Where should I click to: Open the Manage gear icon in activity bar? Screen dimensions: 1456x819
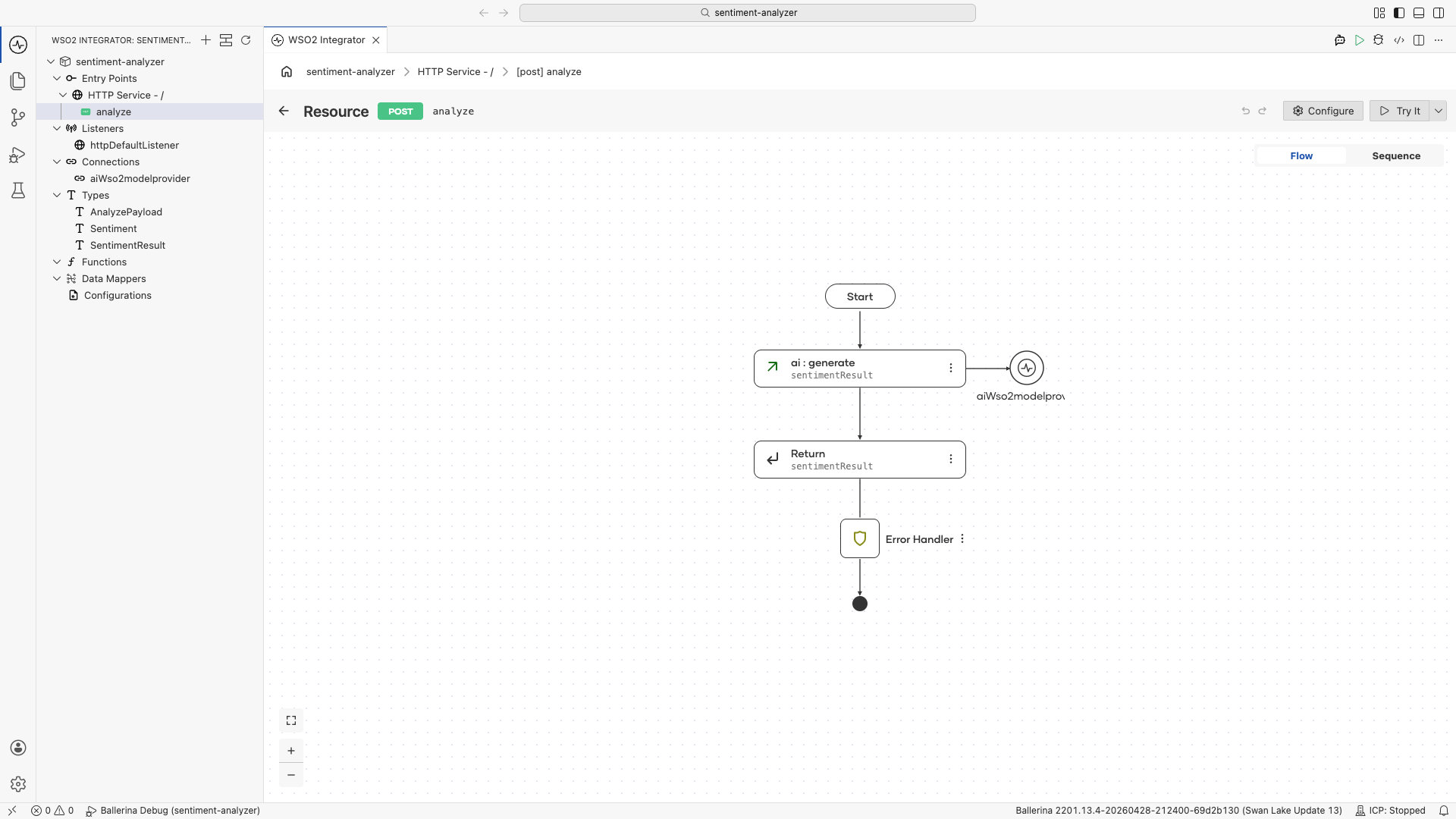tap(18, 784)
